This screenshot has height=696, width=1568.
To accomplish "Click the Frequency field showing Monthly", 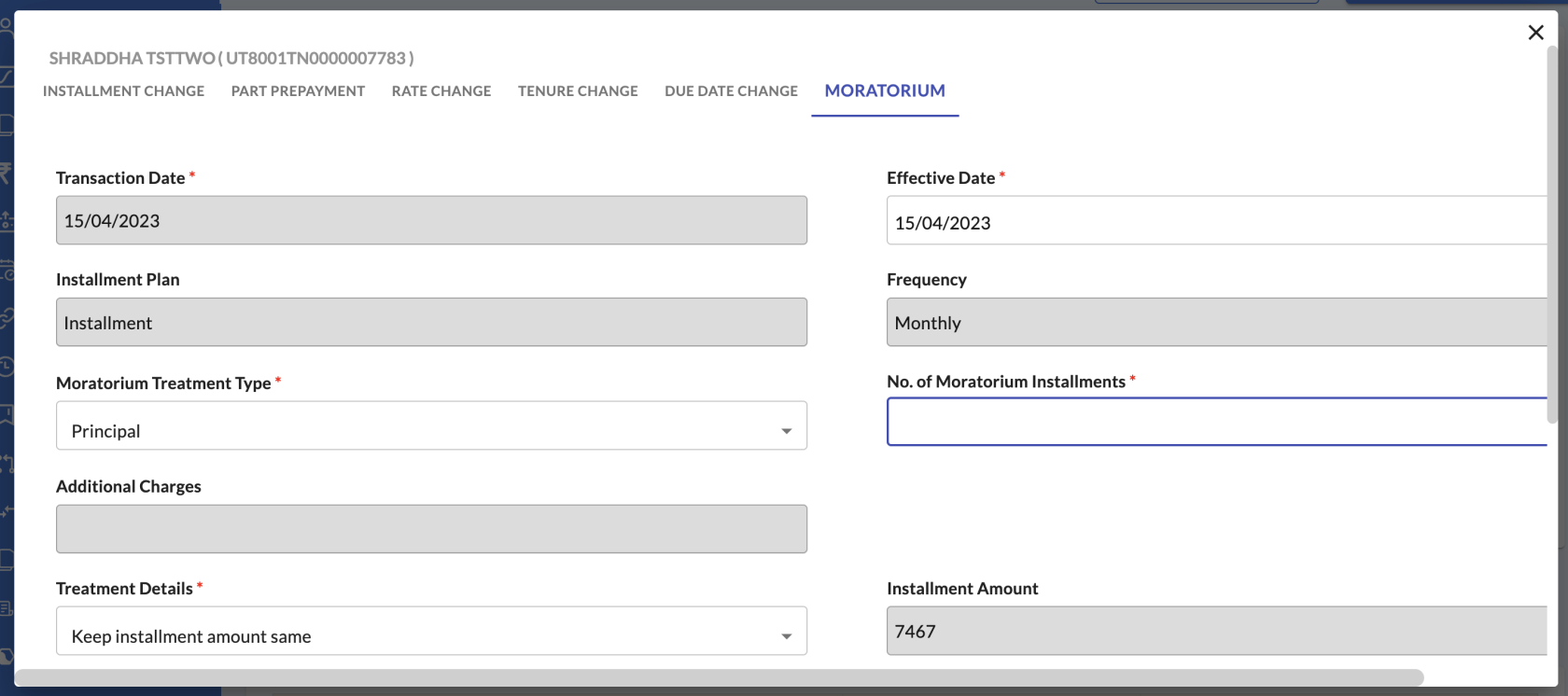I will tap(1217, 322).
